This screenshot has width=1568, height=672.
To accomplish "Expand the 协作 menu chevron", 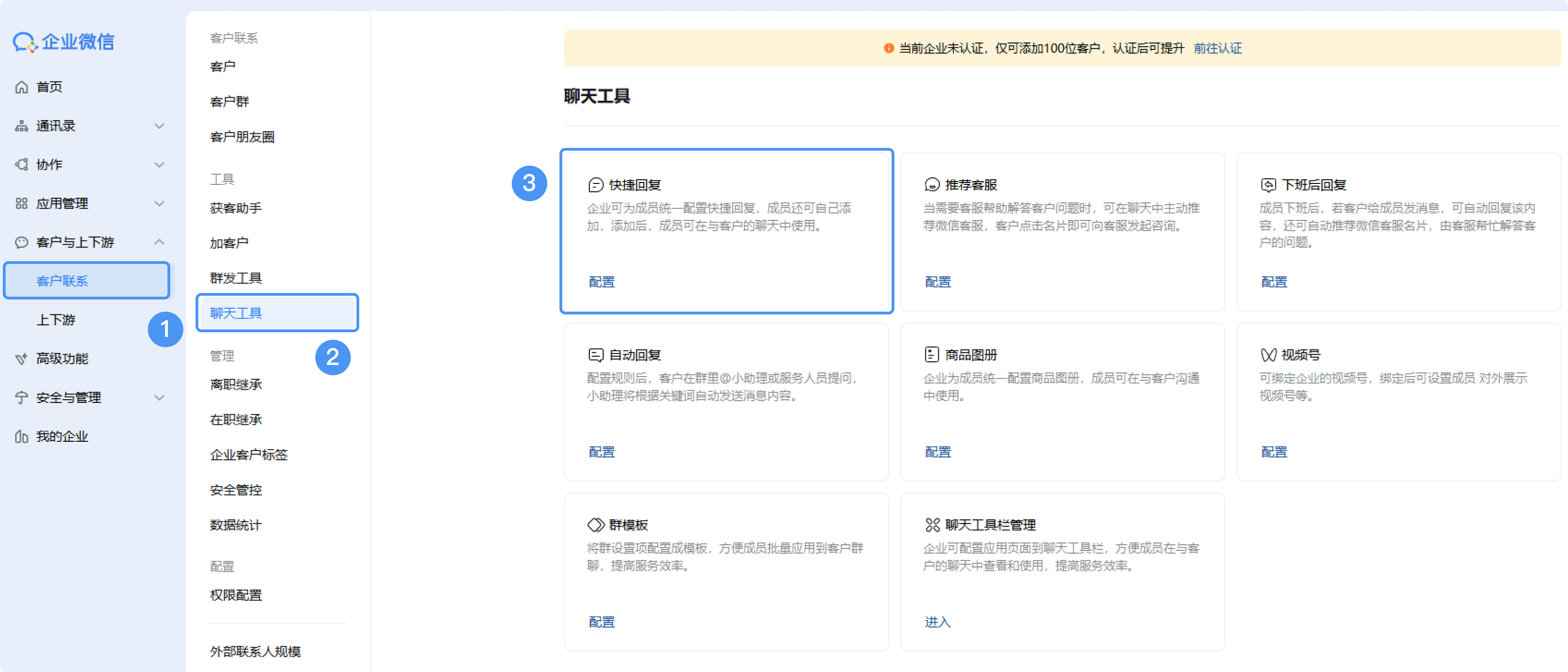I will click(160, 165).
